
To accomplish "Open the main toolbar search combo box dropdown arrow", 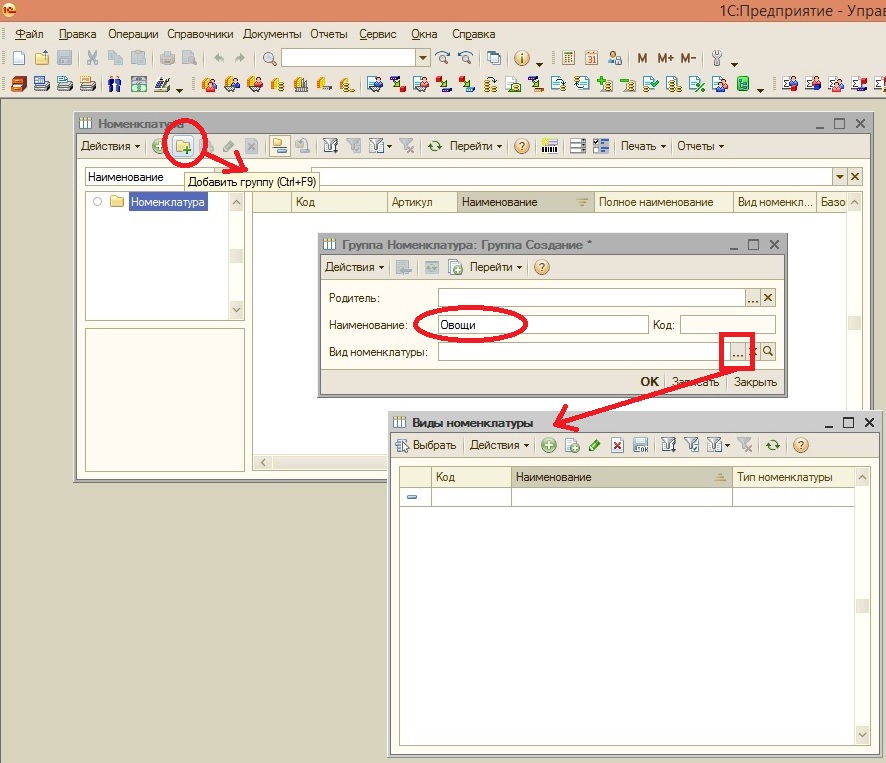I will 423,58.
